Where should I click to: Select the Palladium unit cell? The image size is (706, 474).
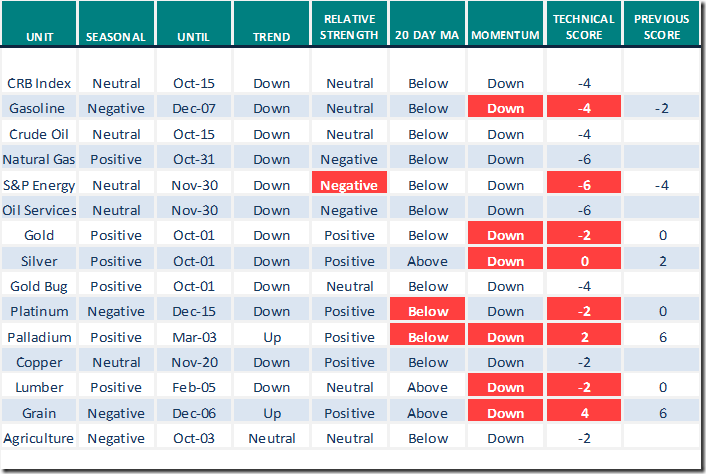(x=38, y=337)
